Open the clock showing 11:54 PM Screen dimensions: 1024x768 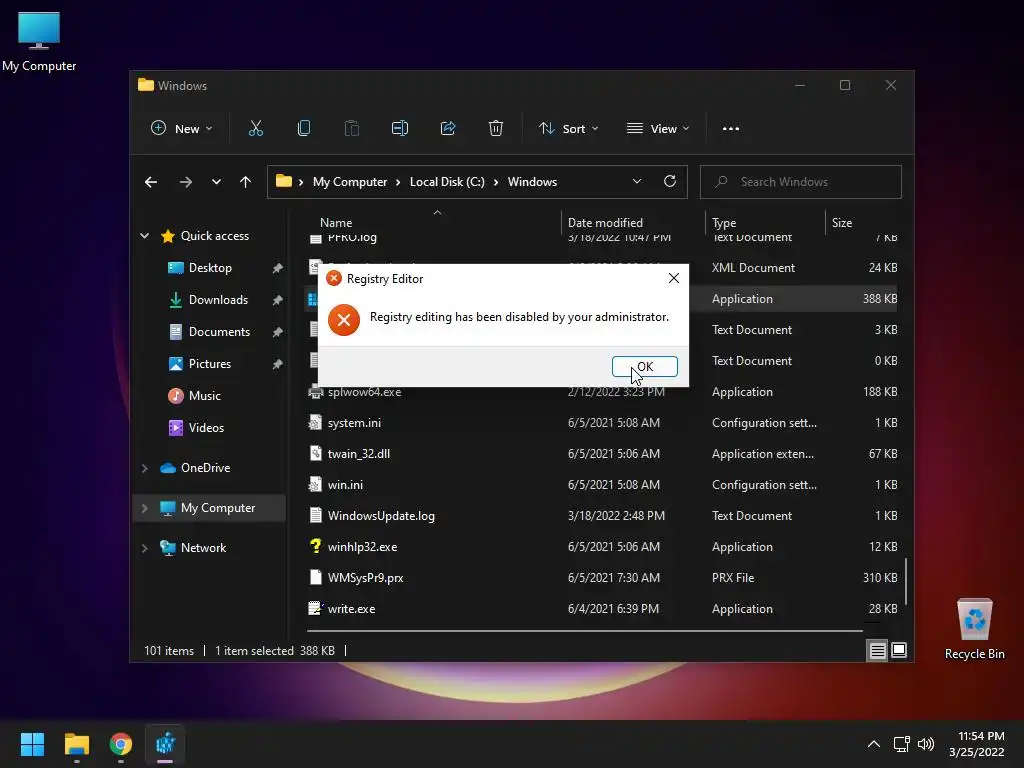[x=976, y=744]
